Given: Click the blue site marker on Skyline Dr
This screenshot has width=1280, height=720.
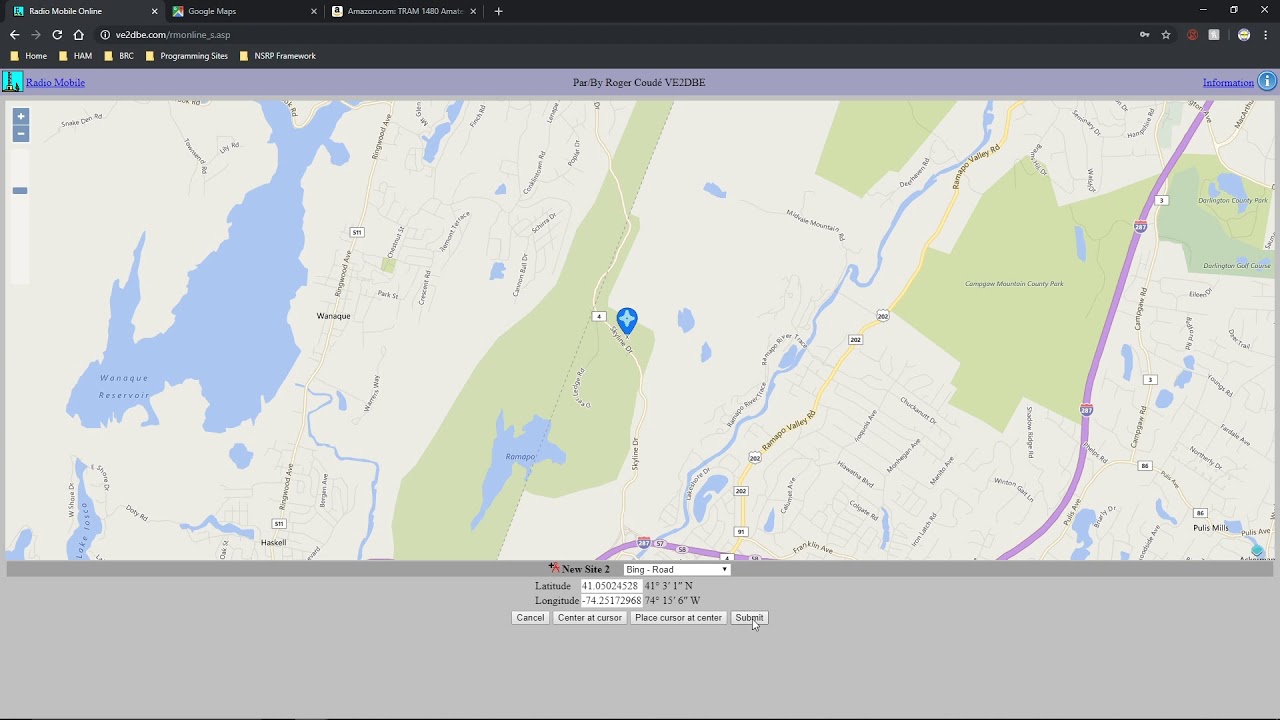Looking at the screenshot, I should 627,321.
